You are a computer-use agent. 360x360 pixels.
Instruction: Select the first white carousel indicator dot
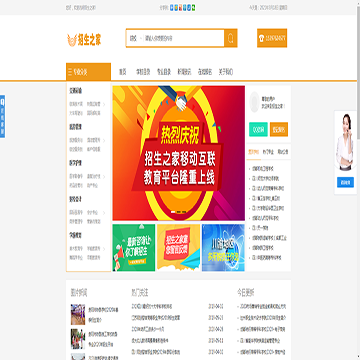coord(173,212)
